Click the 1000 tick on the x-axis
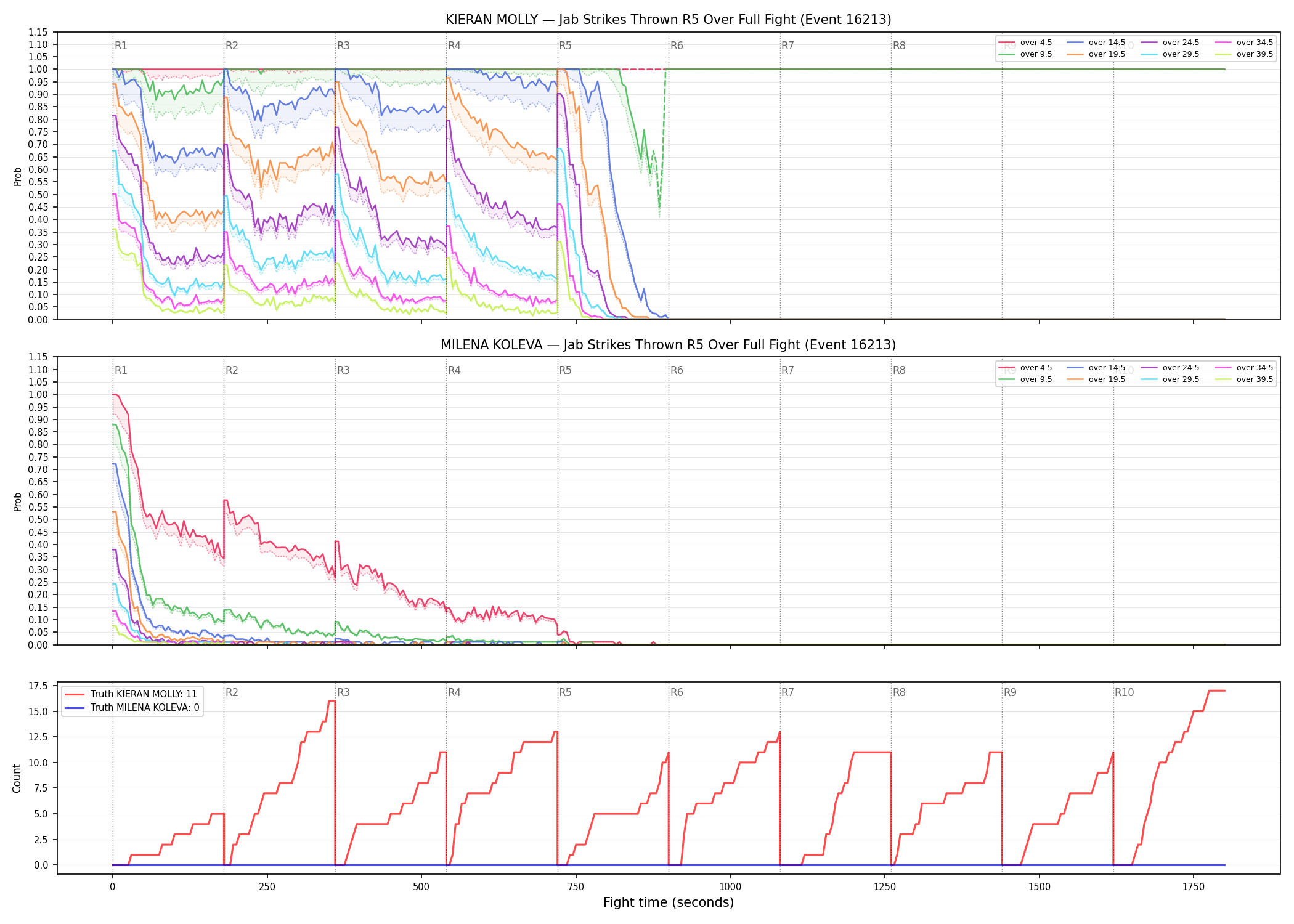 click(x=730, y=887)
